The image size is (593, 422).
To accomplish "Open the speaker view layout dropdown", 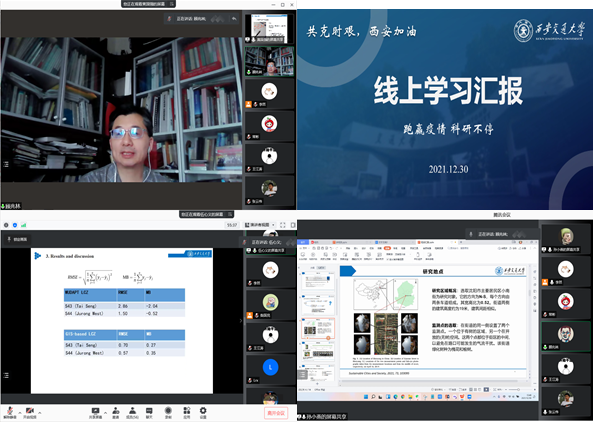I will 260,225.
